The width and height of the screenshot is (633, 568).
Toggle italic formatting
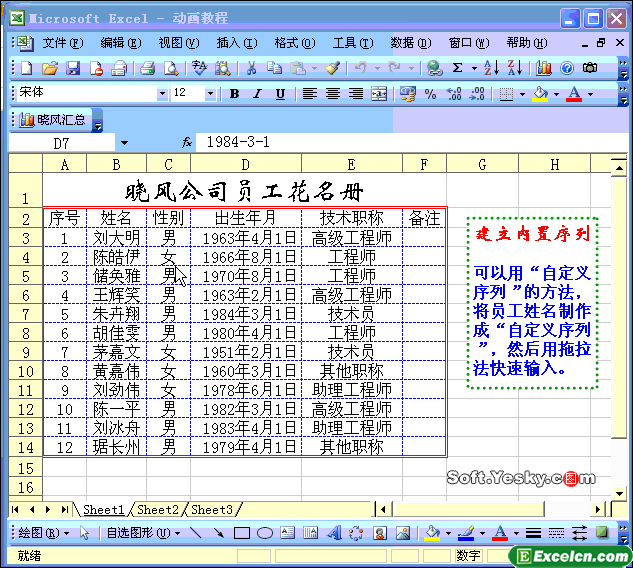point(257,94)
